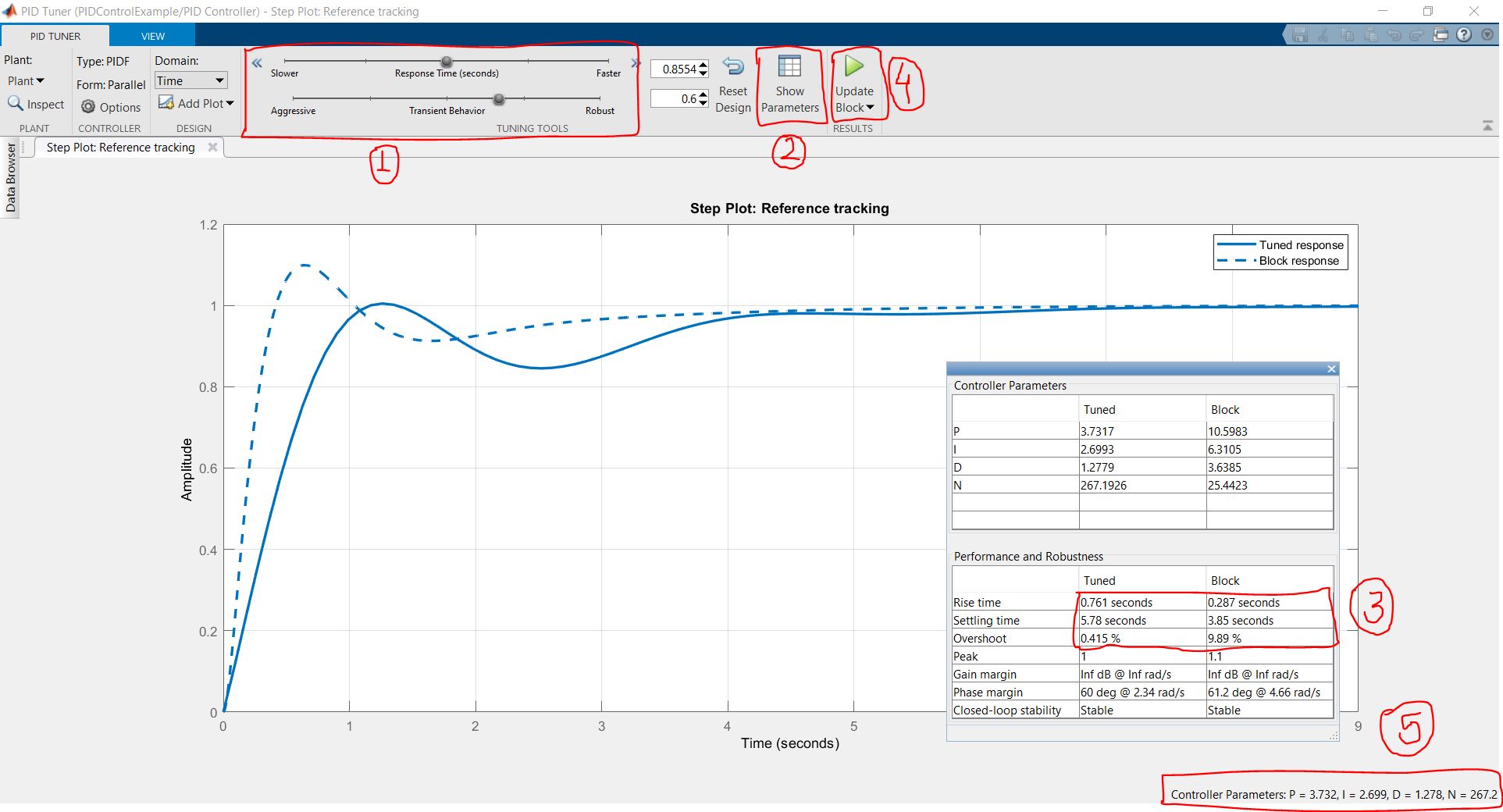Switch to the VIEW tab
Image resolution: width=1503 pixels, height=812 pixels.
pos(152,35)
